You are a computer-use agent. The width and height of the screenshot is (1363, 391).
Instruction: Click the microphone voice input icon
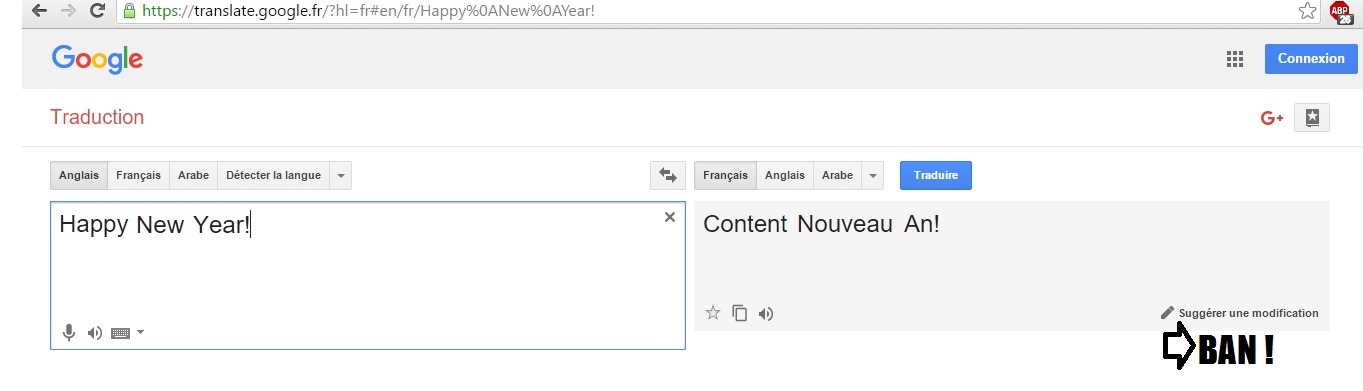(69, 333)
